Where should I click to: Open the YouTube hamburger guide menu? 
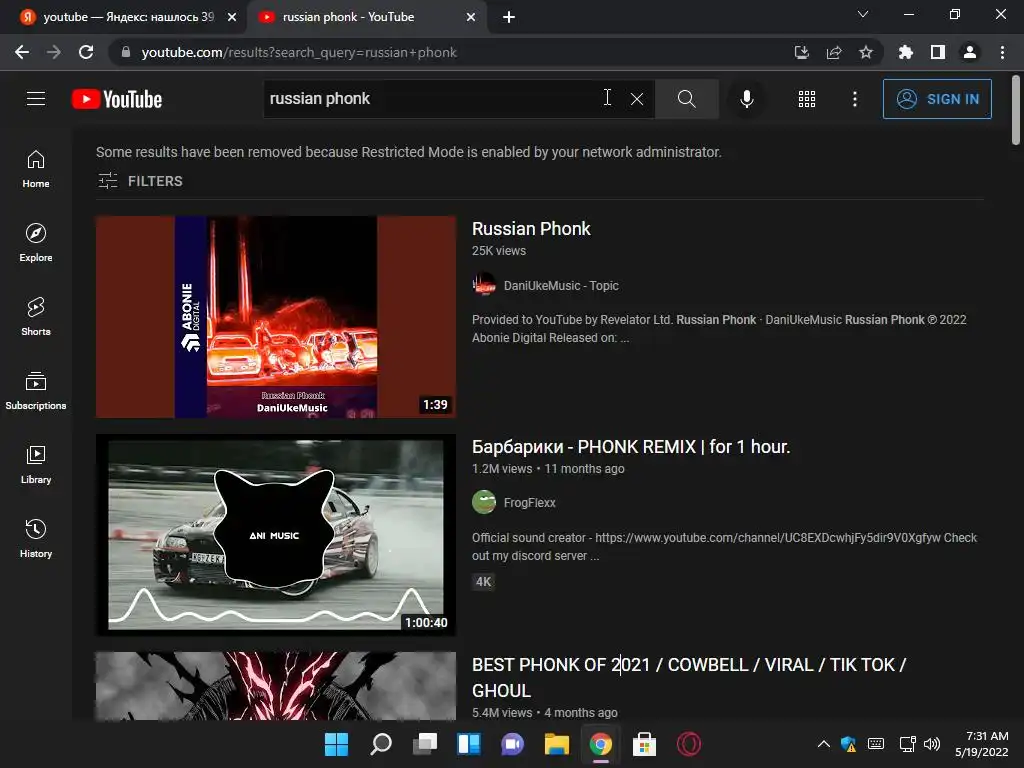(36, 99)
